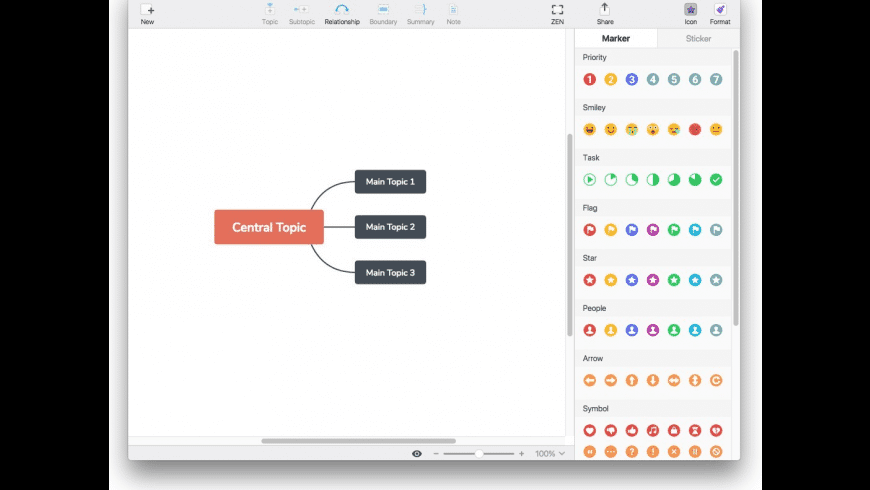Insert the crying smiley marker
This screenshot has width=870, height=490.
click(x=631, y=129)
